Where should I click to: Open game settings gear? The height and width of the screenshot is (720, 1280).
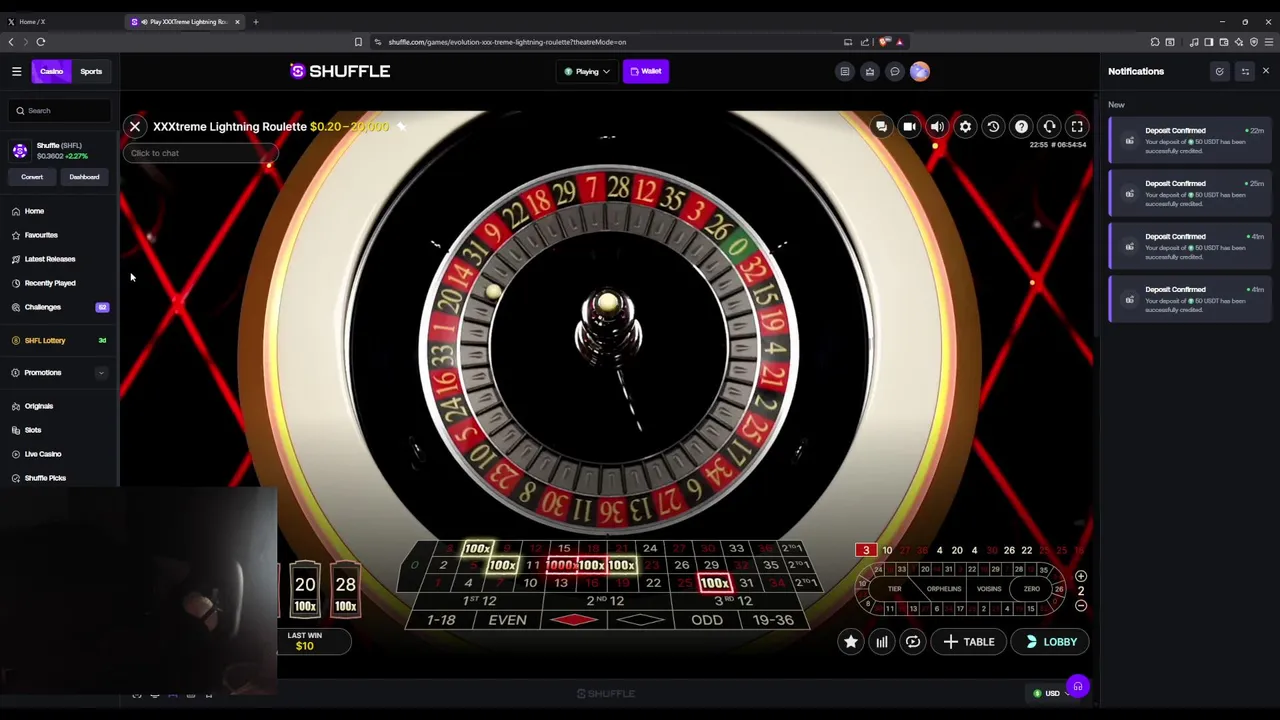click(x=965, y=127)
